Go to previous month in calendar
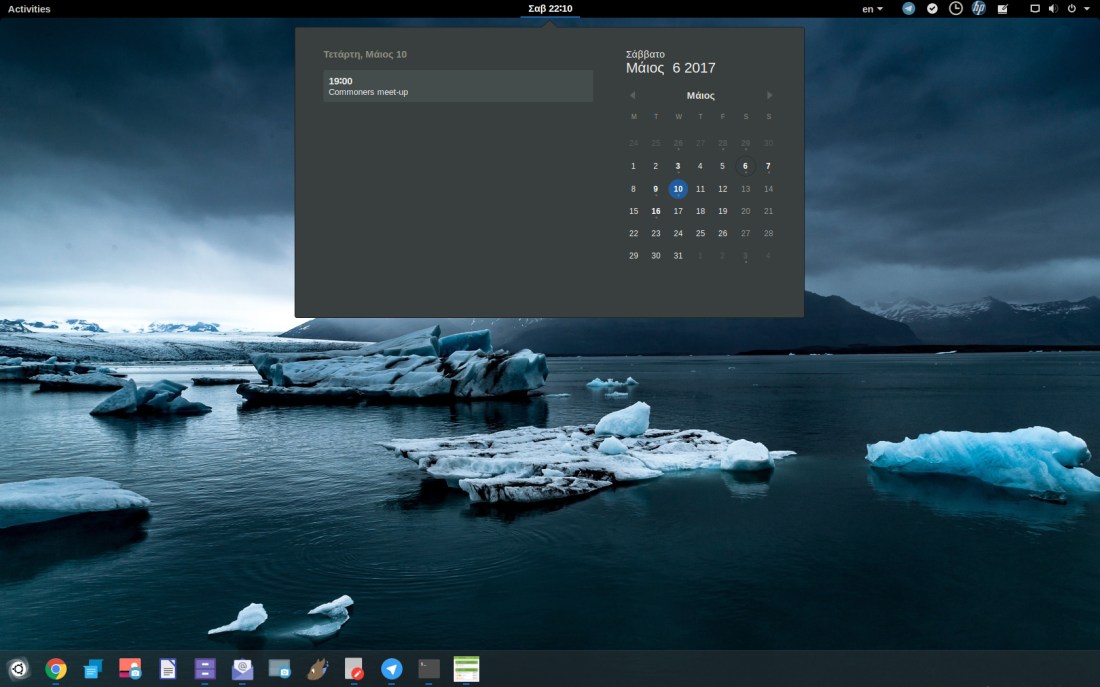1100x687 pixels. 632,96
